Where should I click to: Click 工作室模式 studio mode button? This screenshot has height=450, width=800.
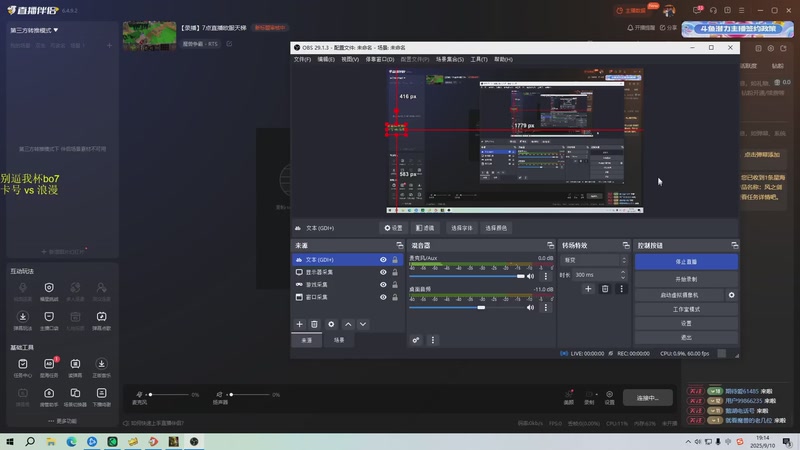click(x=686, y=309)
